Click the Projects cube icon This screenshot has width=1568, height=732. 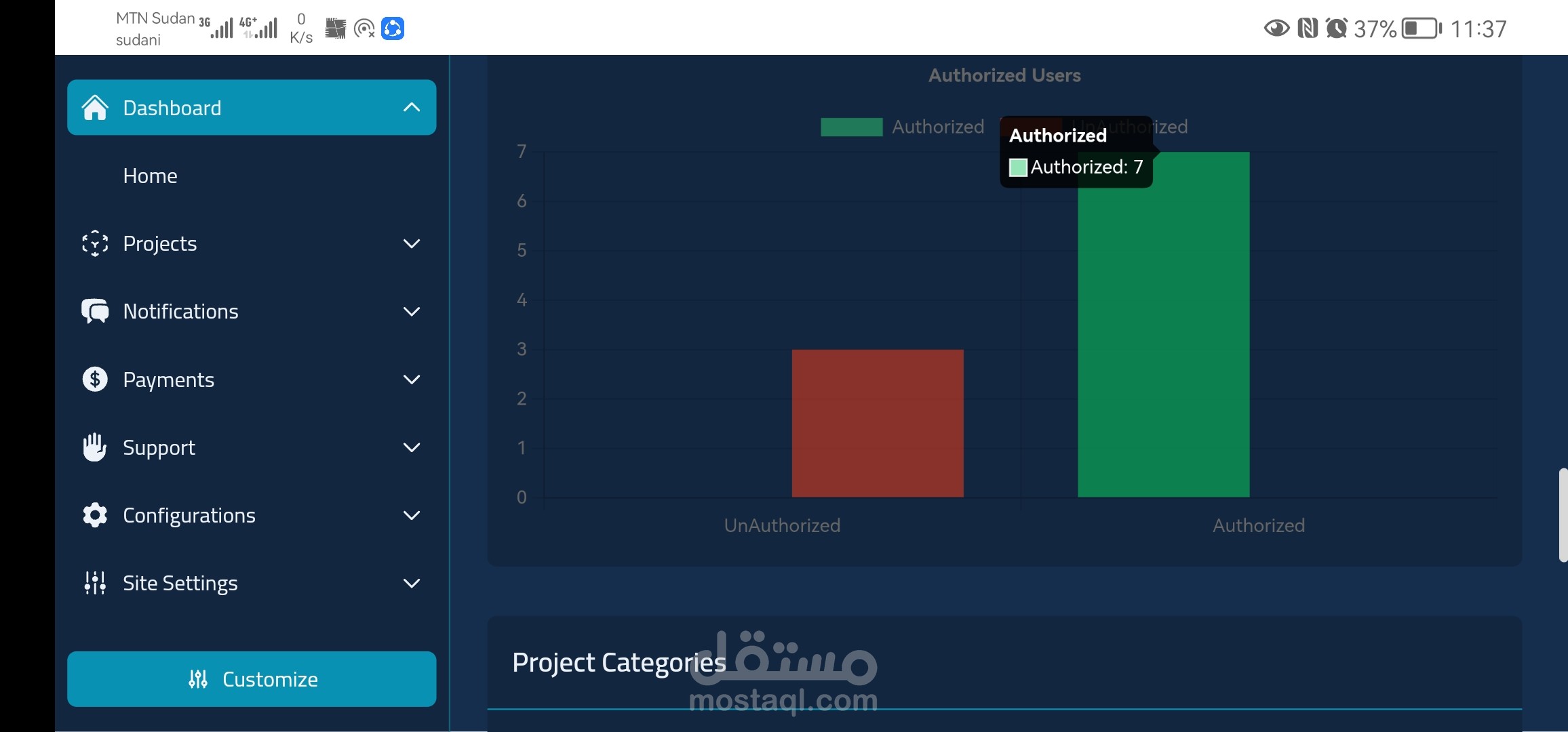pyautogui.click(x=95, y=243)
